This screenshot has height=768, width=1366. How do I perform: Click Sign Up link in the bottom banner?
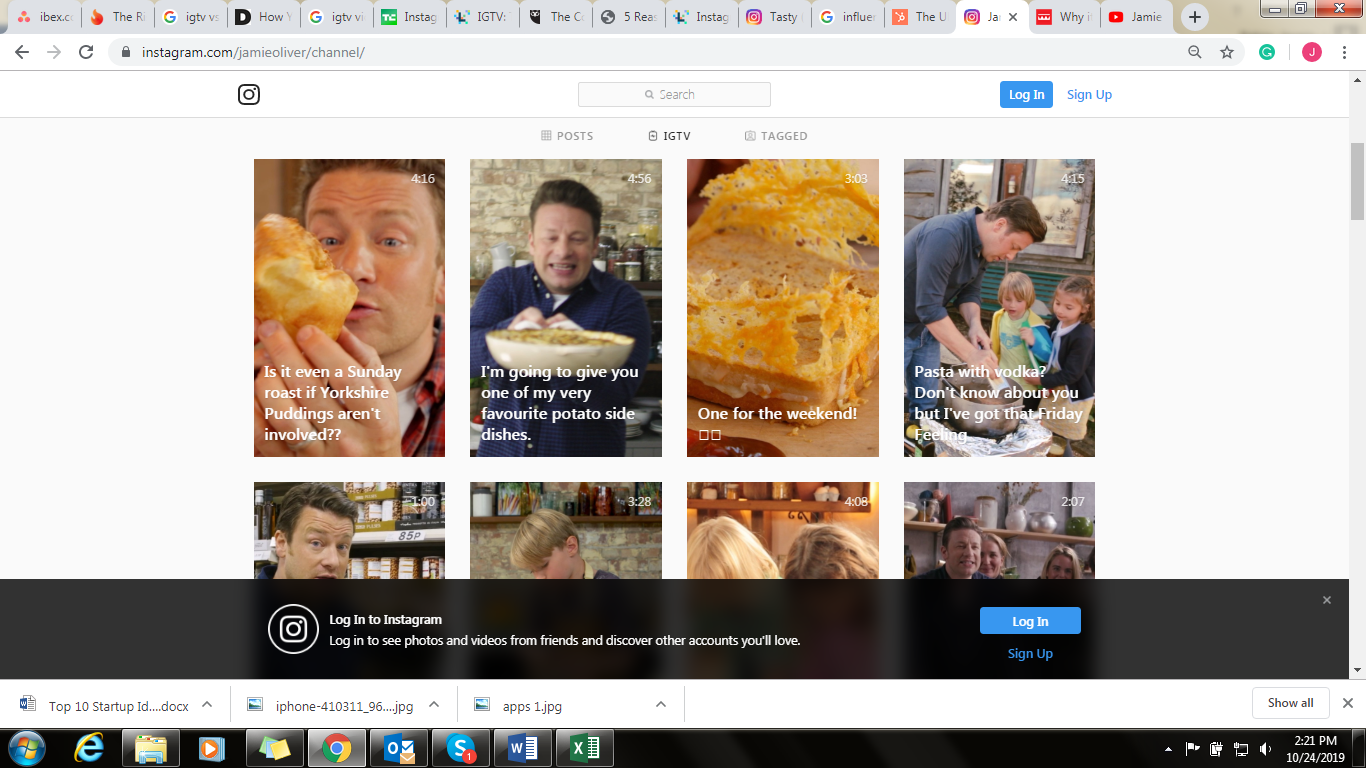point(1030,654)
